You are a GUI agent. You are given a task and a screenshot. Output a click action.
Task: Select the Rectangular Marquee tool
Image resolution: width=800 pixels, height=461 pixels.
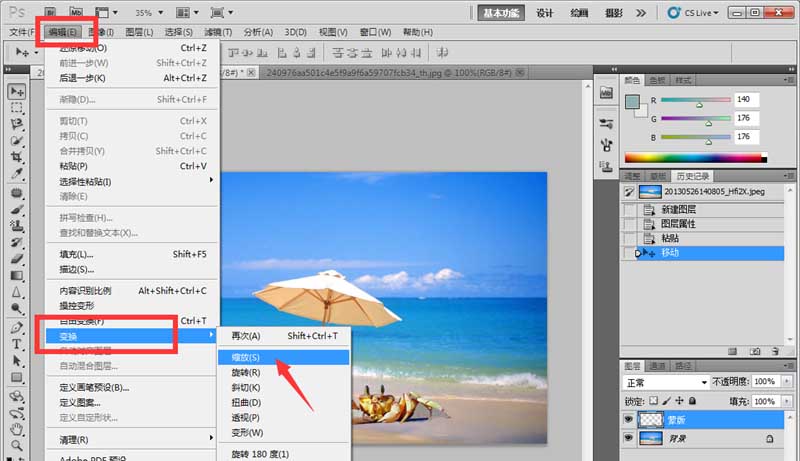coord(17,108)
